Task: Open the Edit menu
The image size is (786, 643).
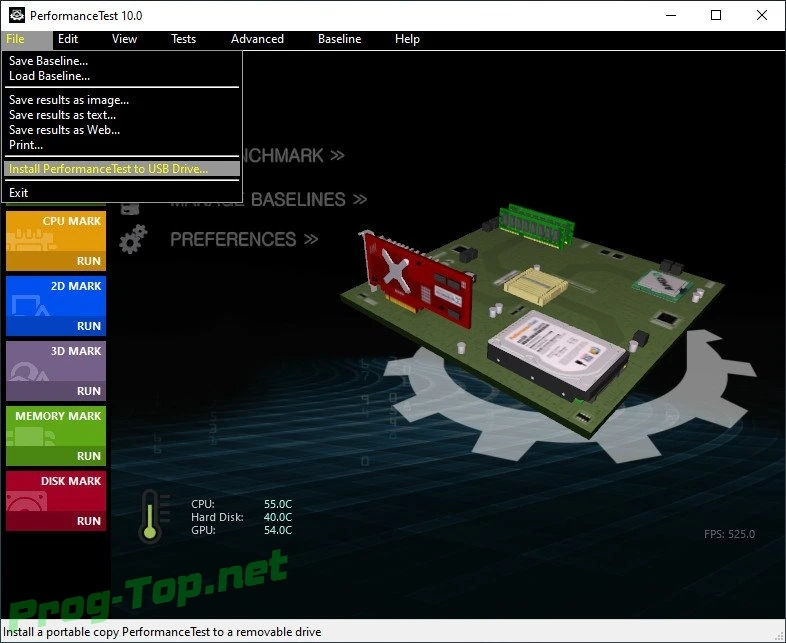Action: point(68,39)
